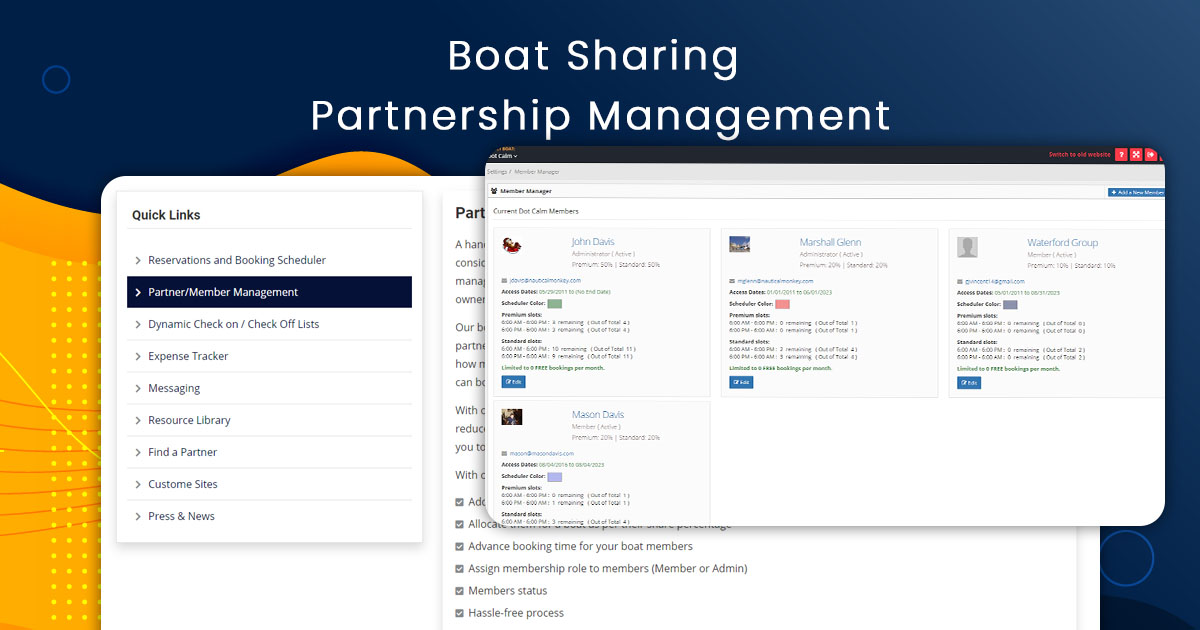The image size is (1200, 630).
Task: Click the Add a New Member button
Action: pos(1135,190)
